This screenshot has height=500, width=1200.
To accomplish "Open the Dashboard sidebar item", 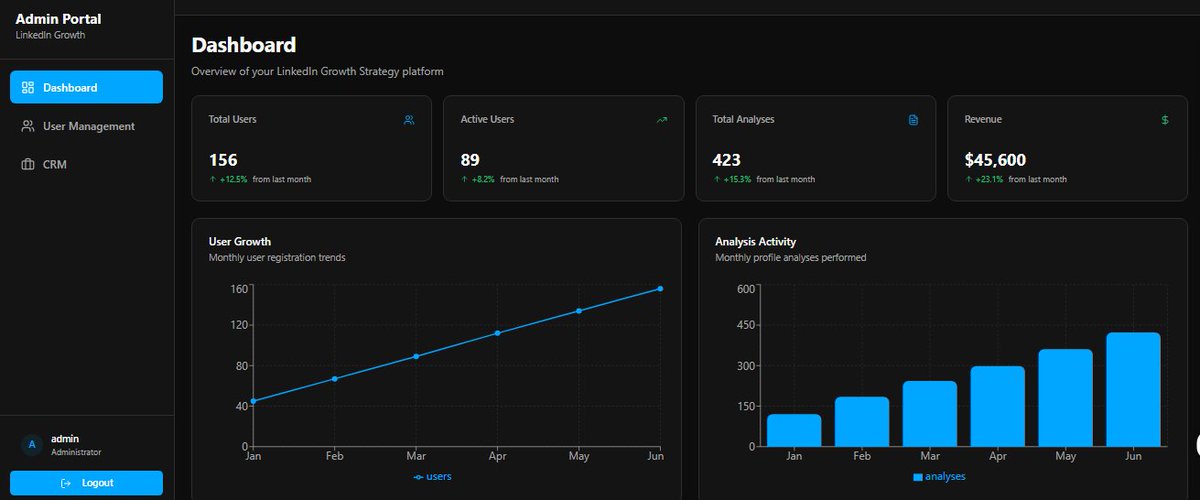I will click(86, 87).
